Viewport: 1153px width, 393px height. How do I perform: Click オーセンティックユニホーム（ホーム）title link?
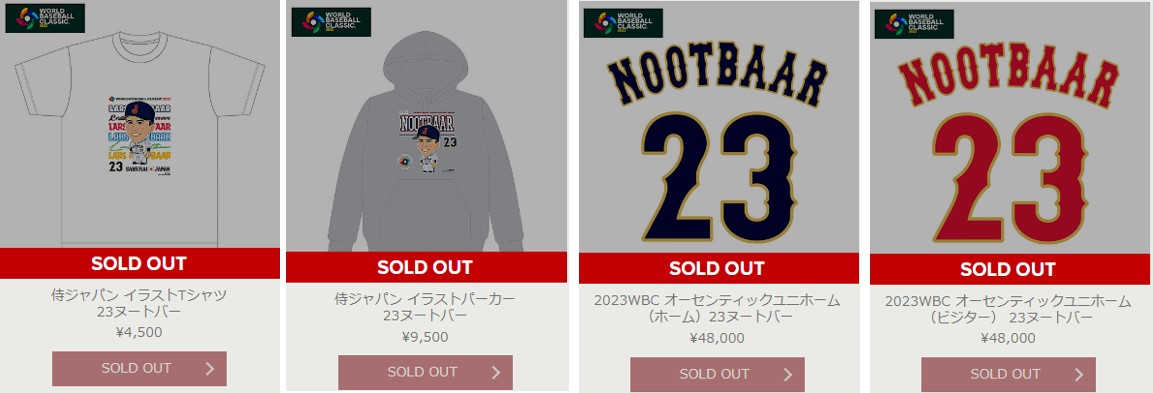pyautogui.click(x=717, y=309)
